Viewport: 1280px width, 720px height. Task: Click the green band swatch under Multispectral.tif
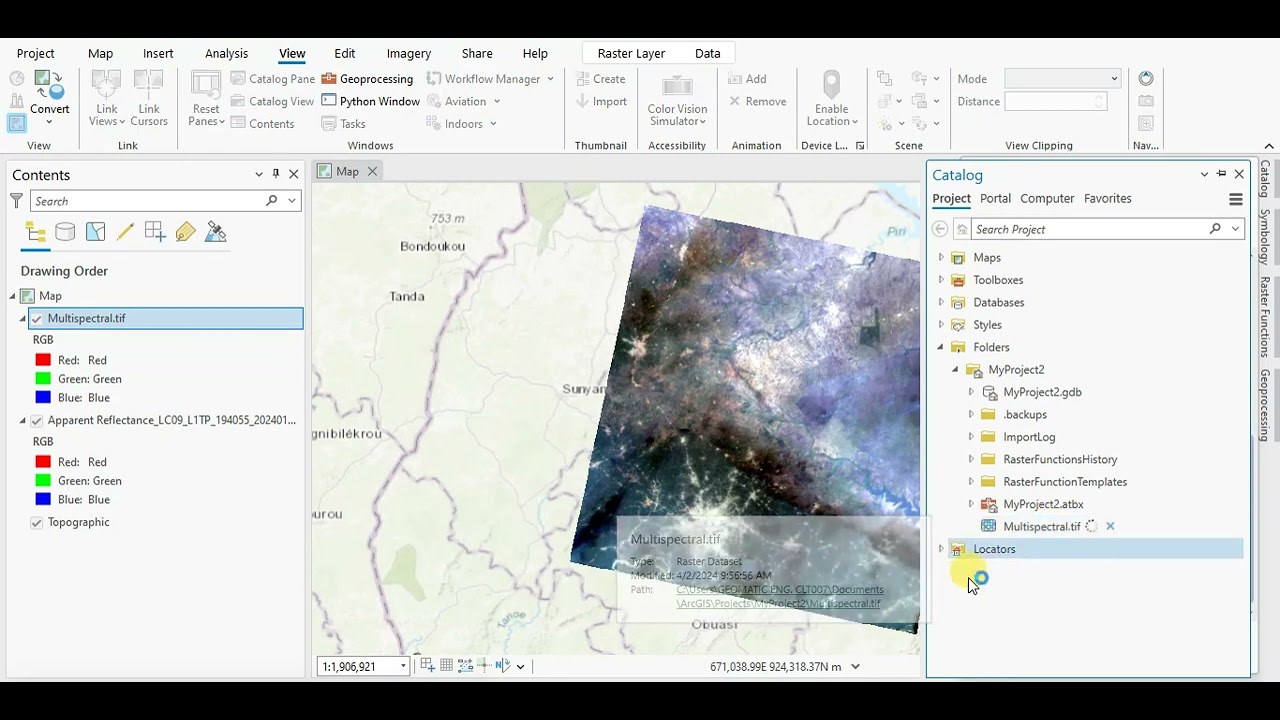pyautogui.click(x=43, y=379)
